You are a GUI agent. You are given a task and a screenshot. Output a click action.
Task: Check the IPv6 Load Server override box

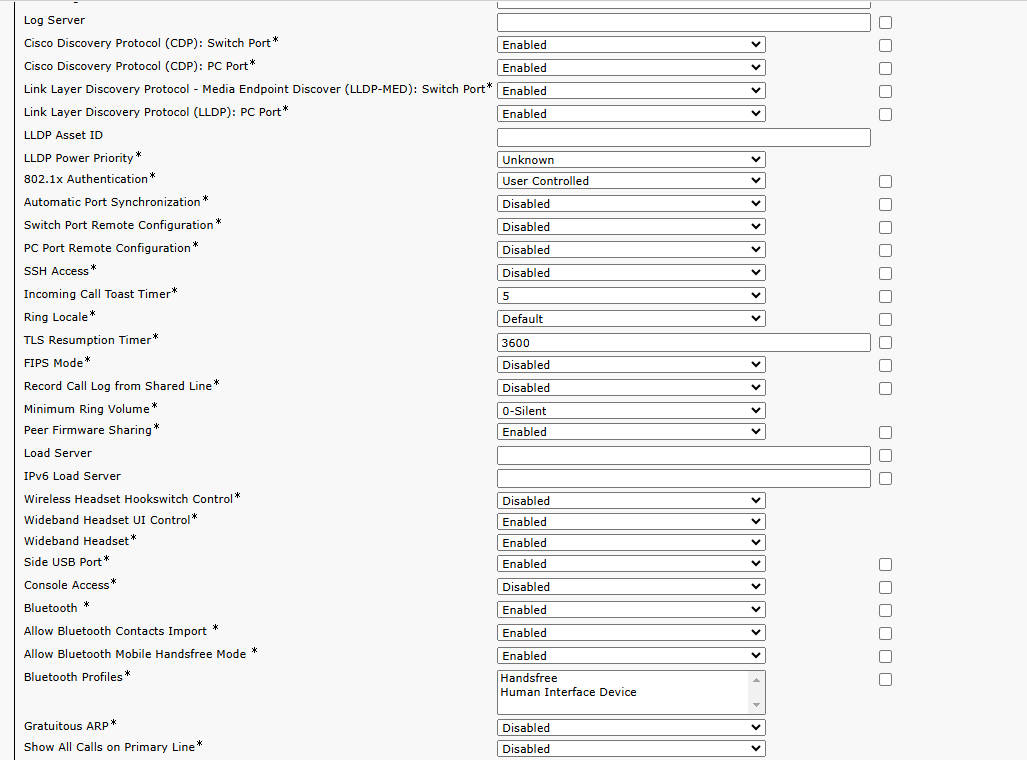click(x=886, y=478)
